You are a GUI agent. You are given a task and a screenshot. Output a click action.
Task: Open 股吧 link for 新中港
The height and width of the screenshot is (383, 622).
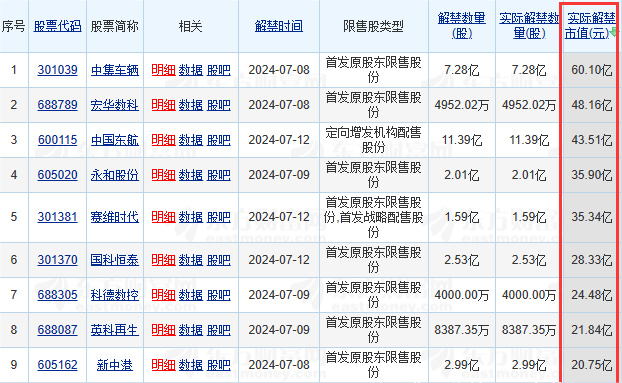[219, 365]
